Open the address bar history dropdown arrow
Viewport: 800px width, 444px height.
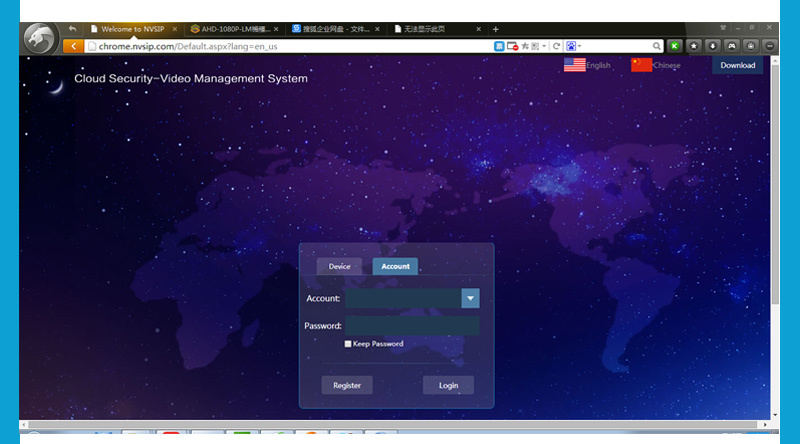[x=545, y=46]
